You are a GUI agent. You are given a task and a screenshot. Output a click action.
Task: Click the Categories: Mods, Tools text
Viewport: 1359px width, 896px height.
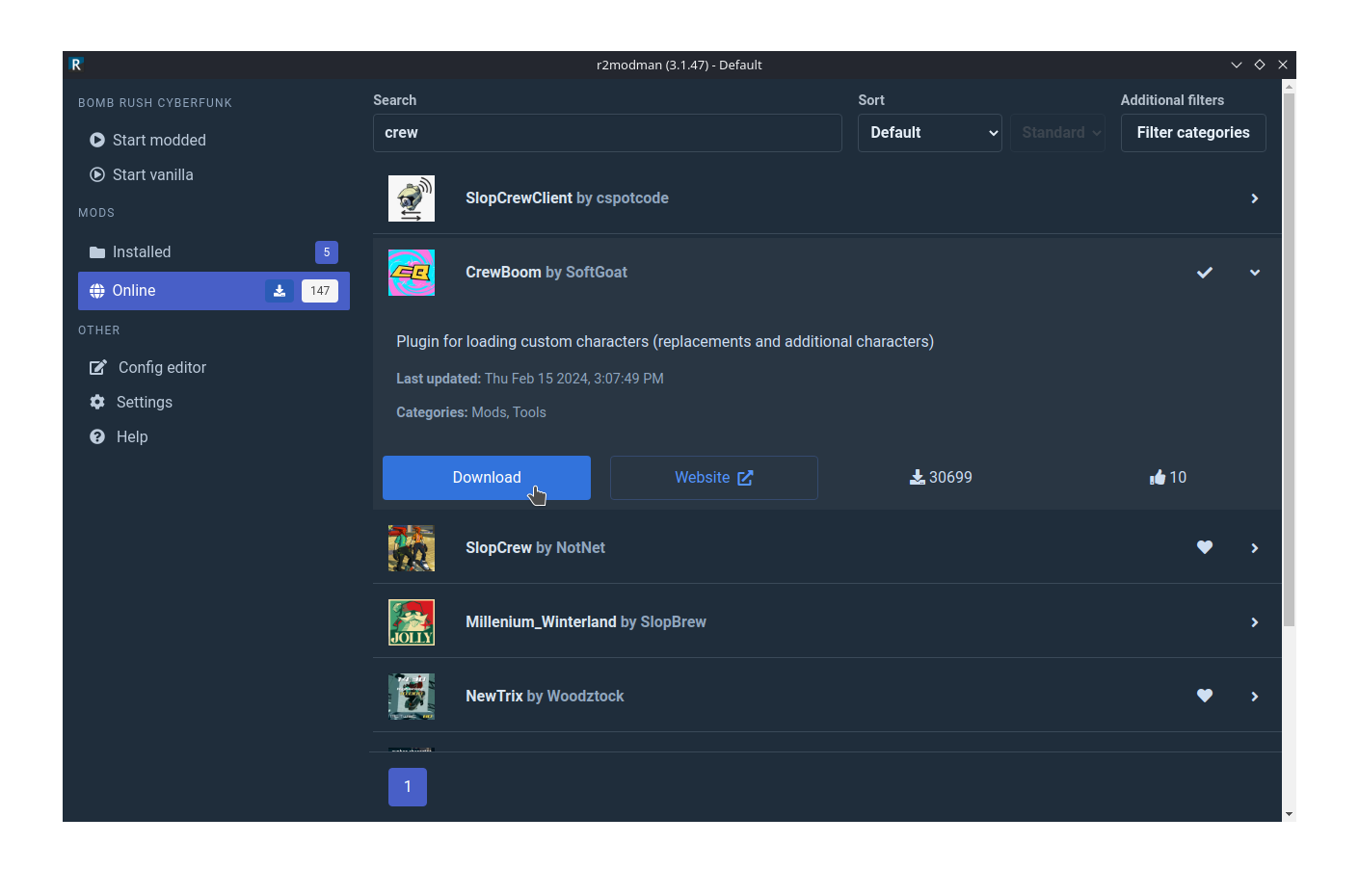471,412
